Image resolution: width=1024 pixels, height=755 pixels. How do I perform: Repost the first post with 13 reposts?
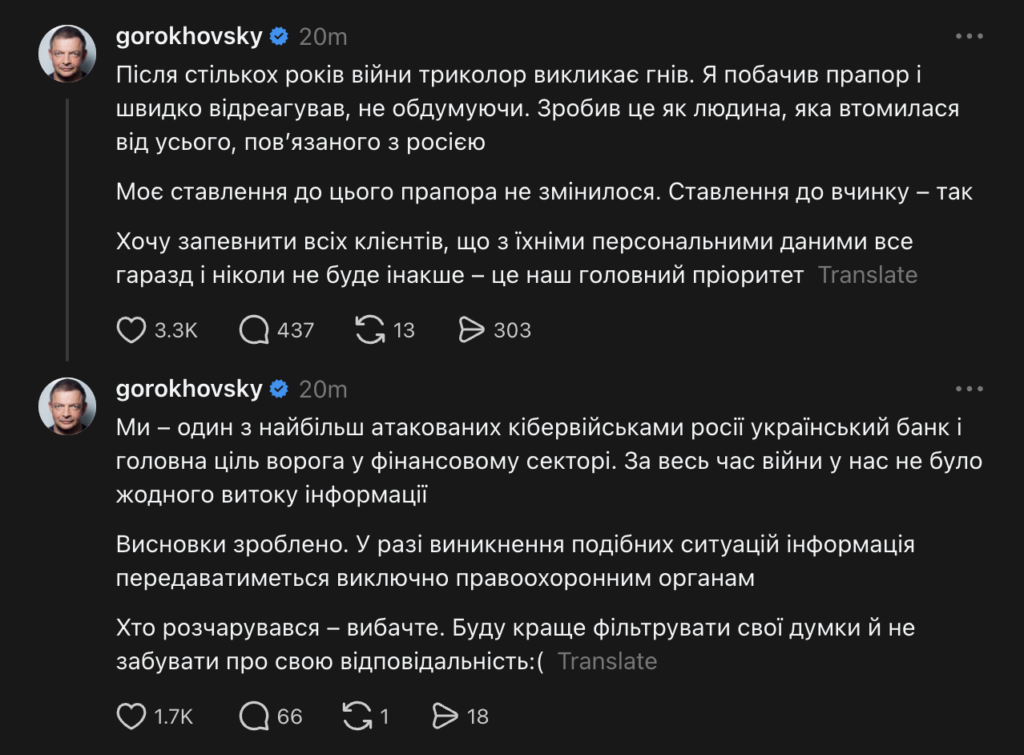point(372,330)
